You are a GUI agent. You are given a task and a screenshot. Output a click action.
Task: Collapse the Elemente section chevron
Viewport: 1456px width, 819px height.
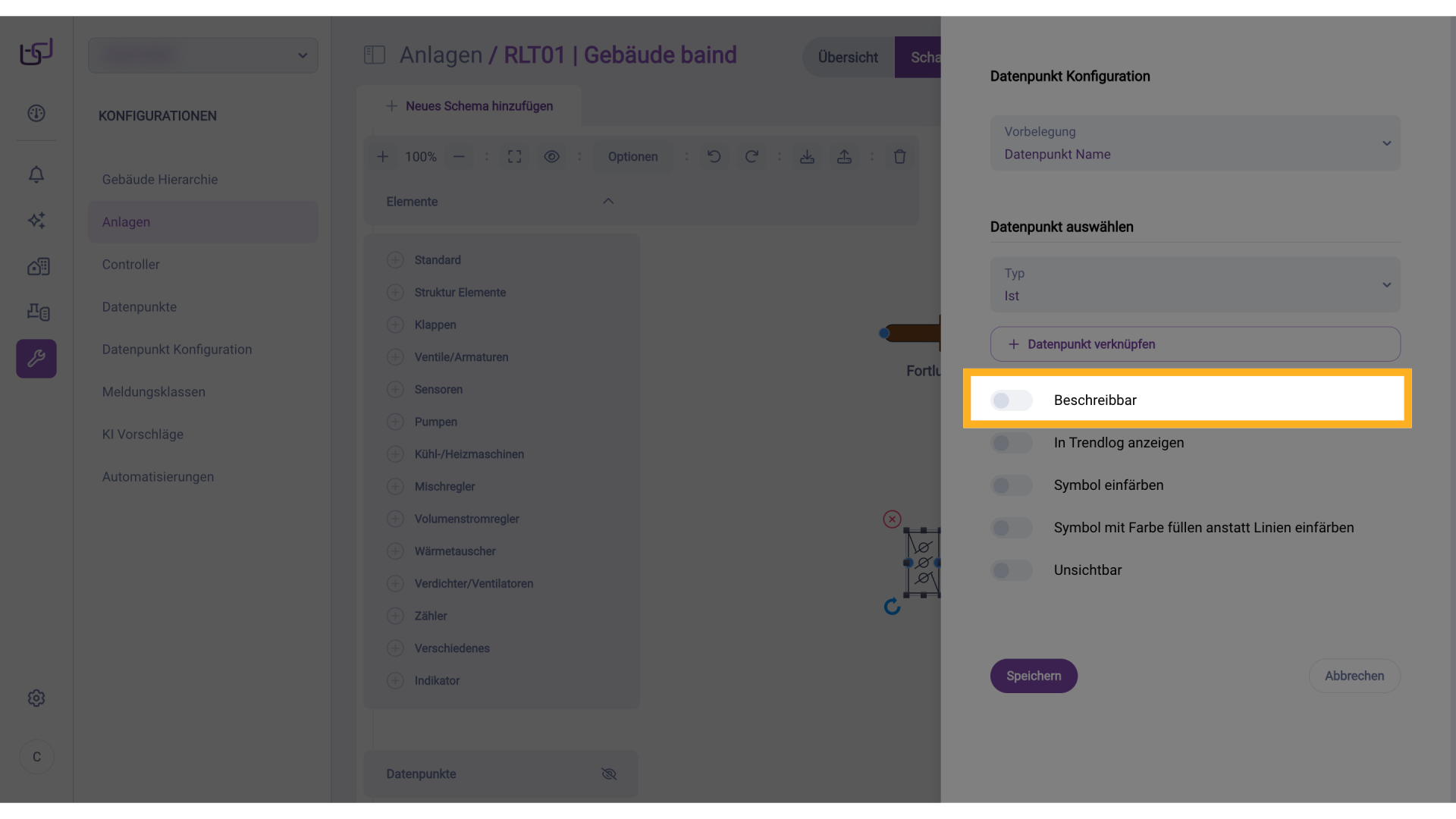click(607, 201)
